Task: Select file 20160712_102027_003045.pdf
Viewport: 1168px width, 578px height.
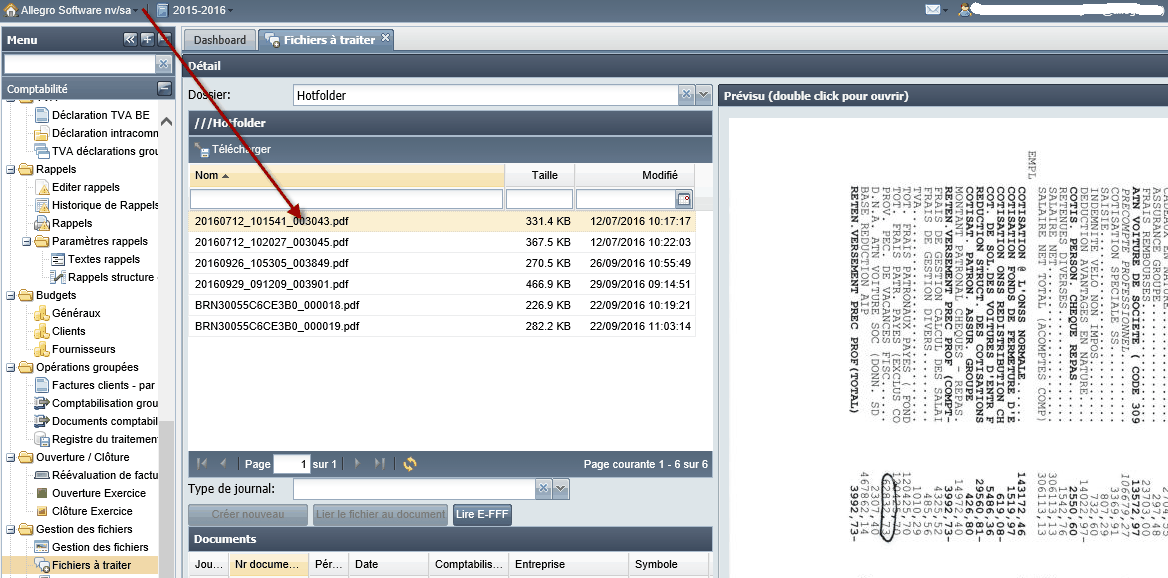Action: click(x=442, y=242)
